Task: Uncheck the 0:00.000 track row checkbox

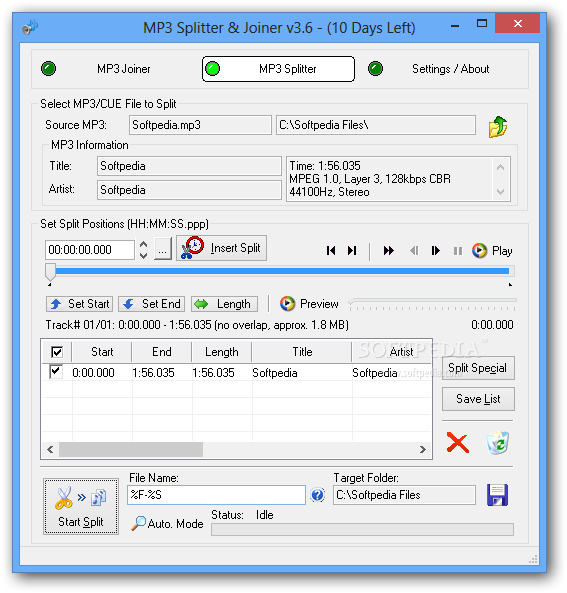Action: pos(56,372)
